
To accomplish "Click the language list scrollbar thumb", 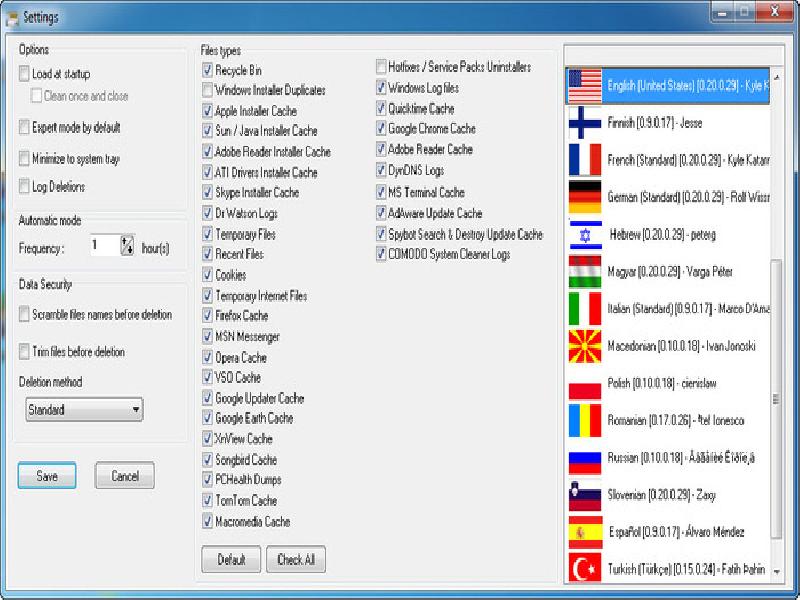I will tap(776, 399).
